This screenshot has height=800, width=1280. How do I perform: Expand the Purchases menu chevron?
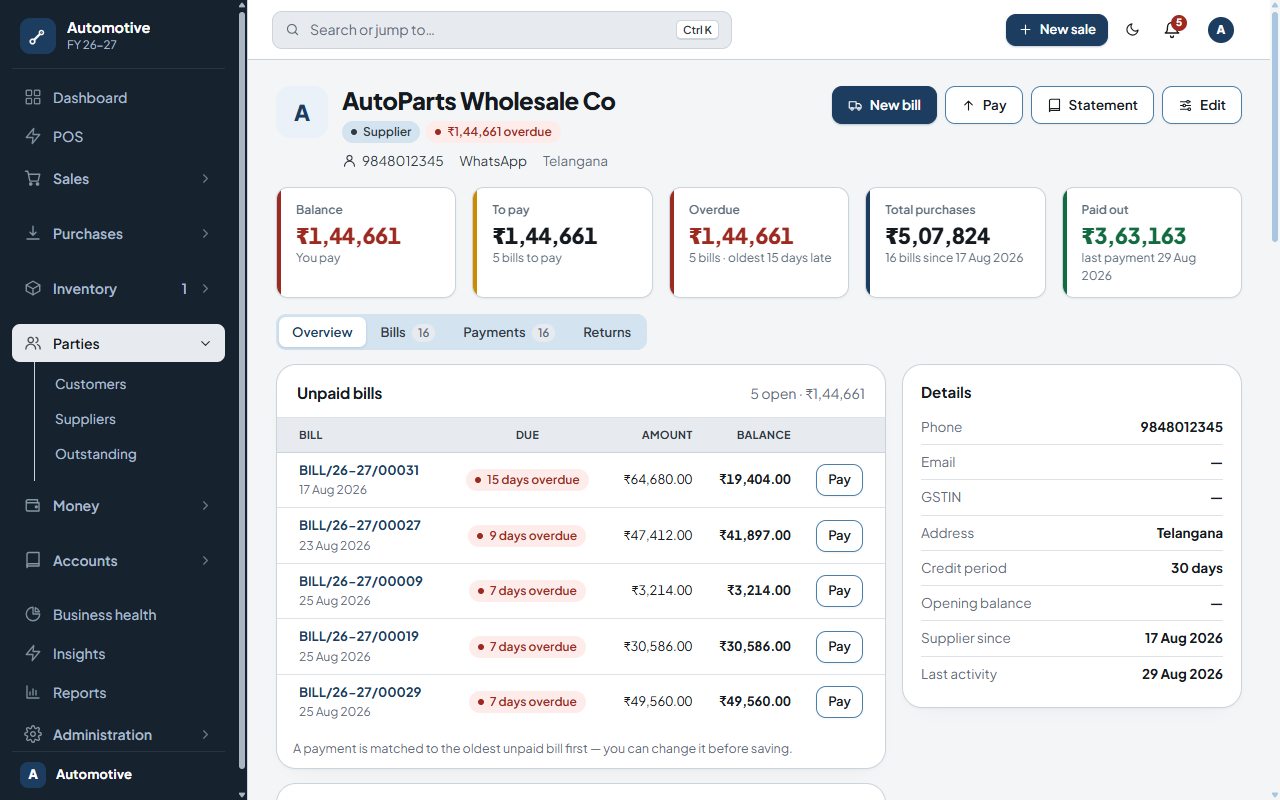205,234
